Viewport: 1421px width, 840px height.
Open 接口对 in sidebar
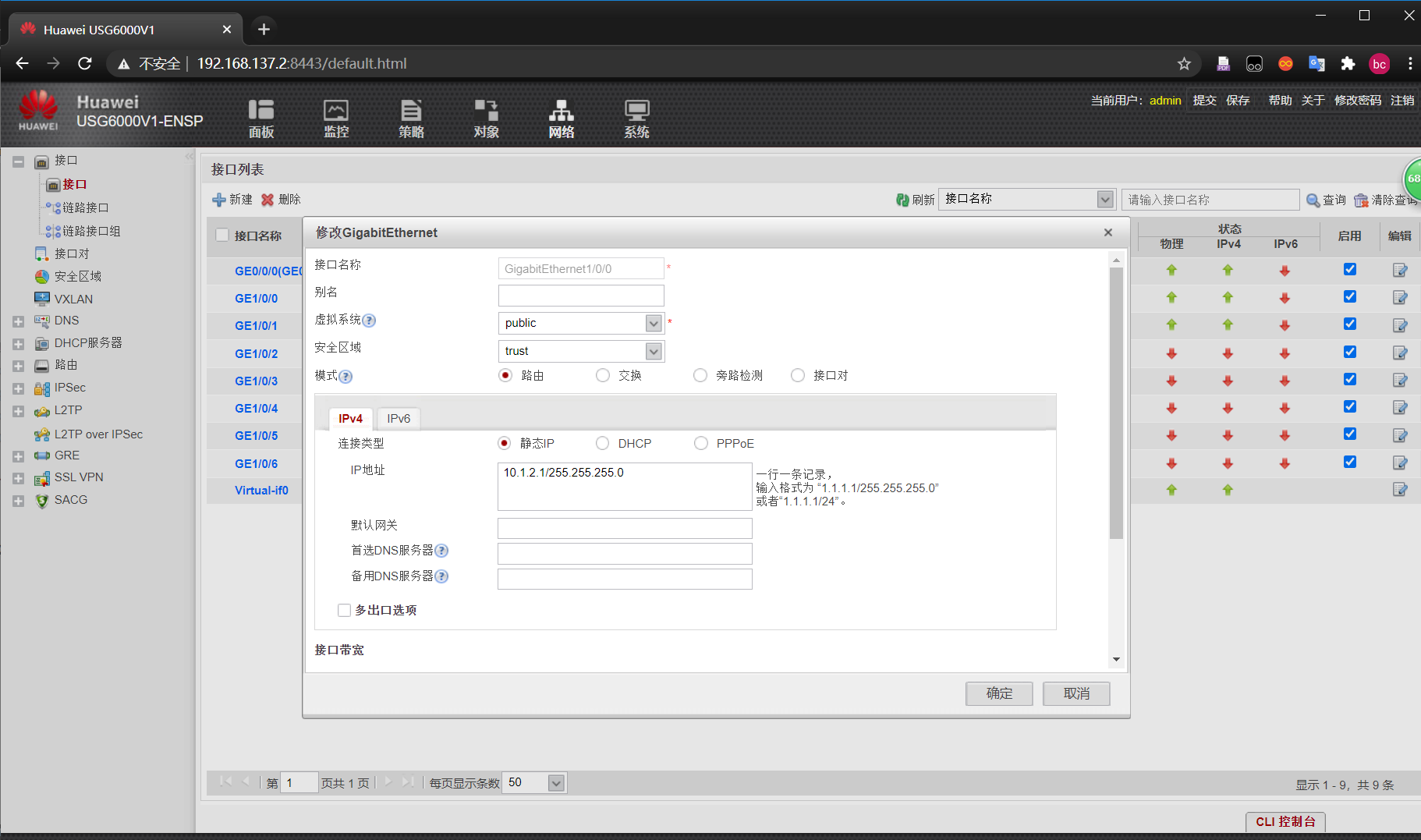pos(72,253)
